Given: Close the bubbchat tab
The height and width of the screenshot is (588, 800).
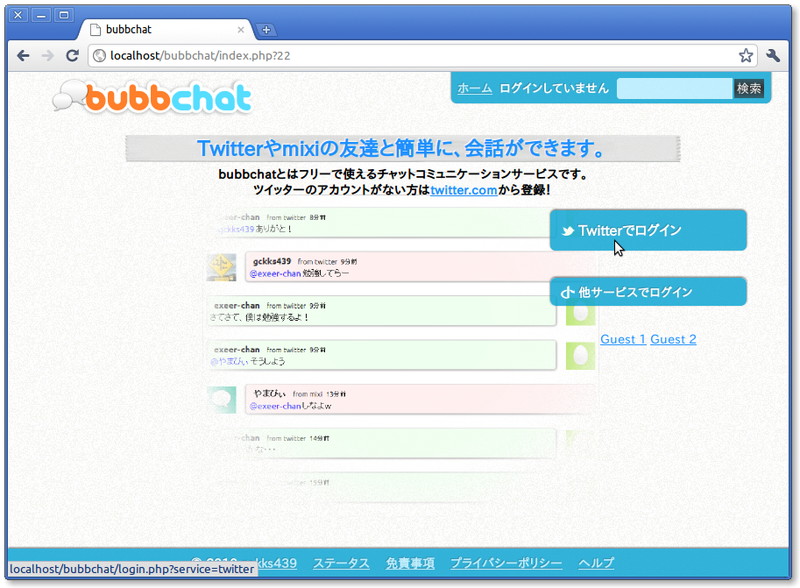Looking at the screenshot, I should coord(241,30).
